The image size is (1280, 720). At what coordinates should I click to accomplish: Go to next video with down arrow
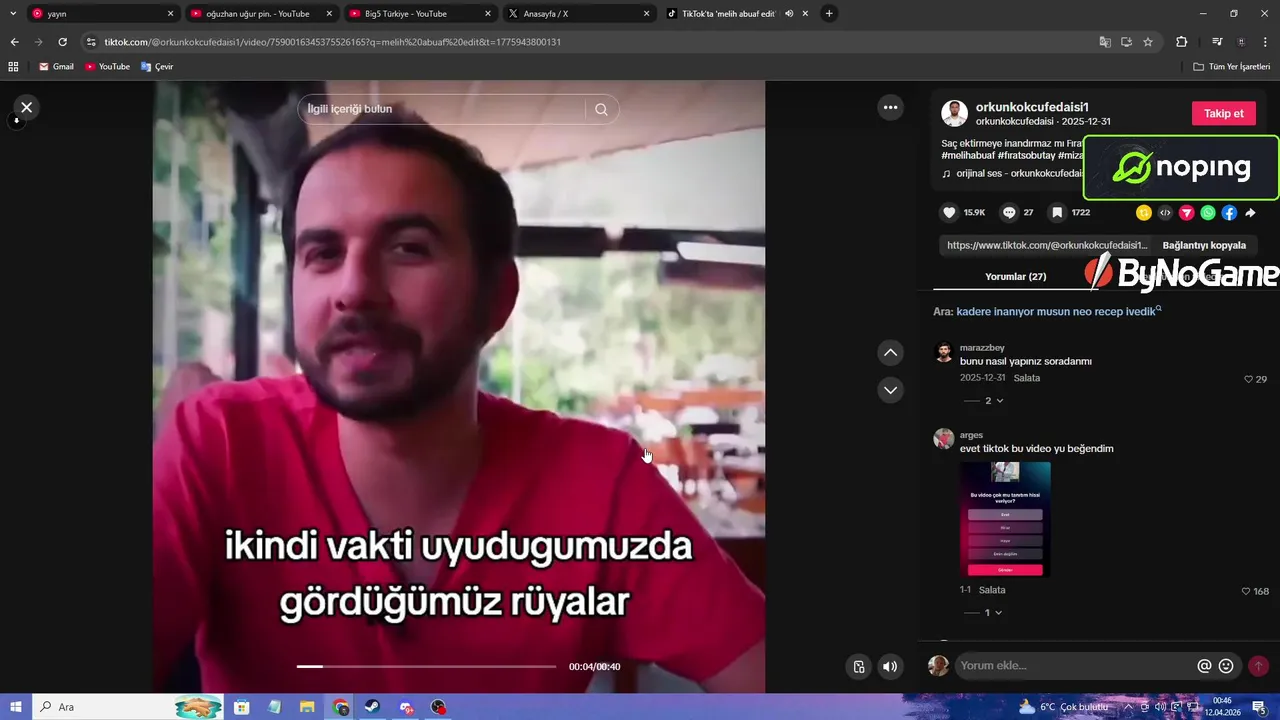tap(890, 389)
